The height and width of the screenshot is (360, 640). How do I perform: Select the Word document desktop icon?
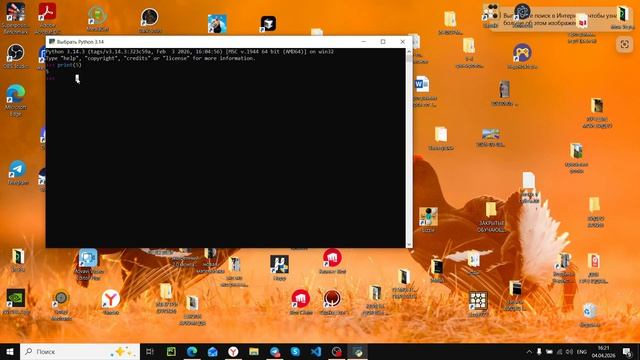tap(423, 91)
